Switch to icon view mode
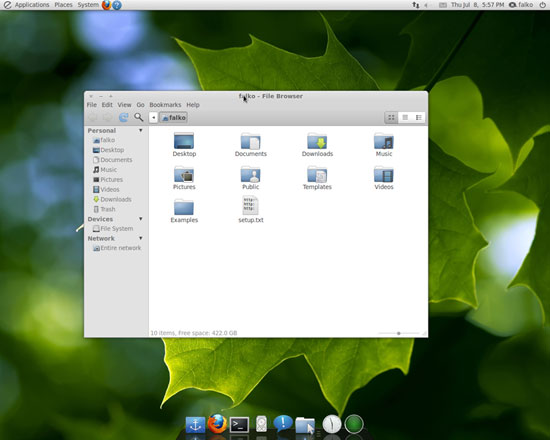This screenshot has height=440, width=550. [x=391, y=118]
